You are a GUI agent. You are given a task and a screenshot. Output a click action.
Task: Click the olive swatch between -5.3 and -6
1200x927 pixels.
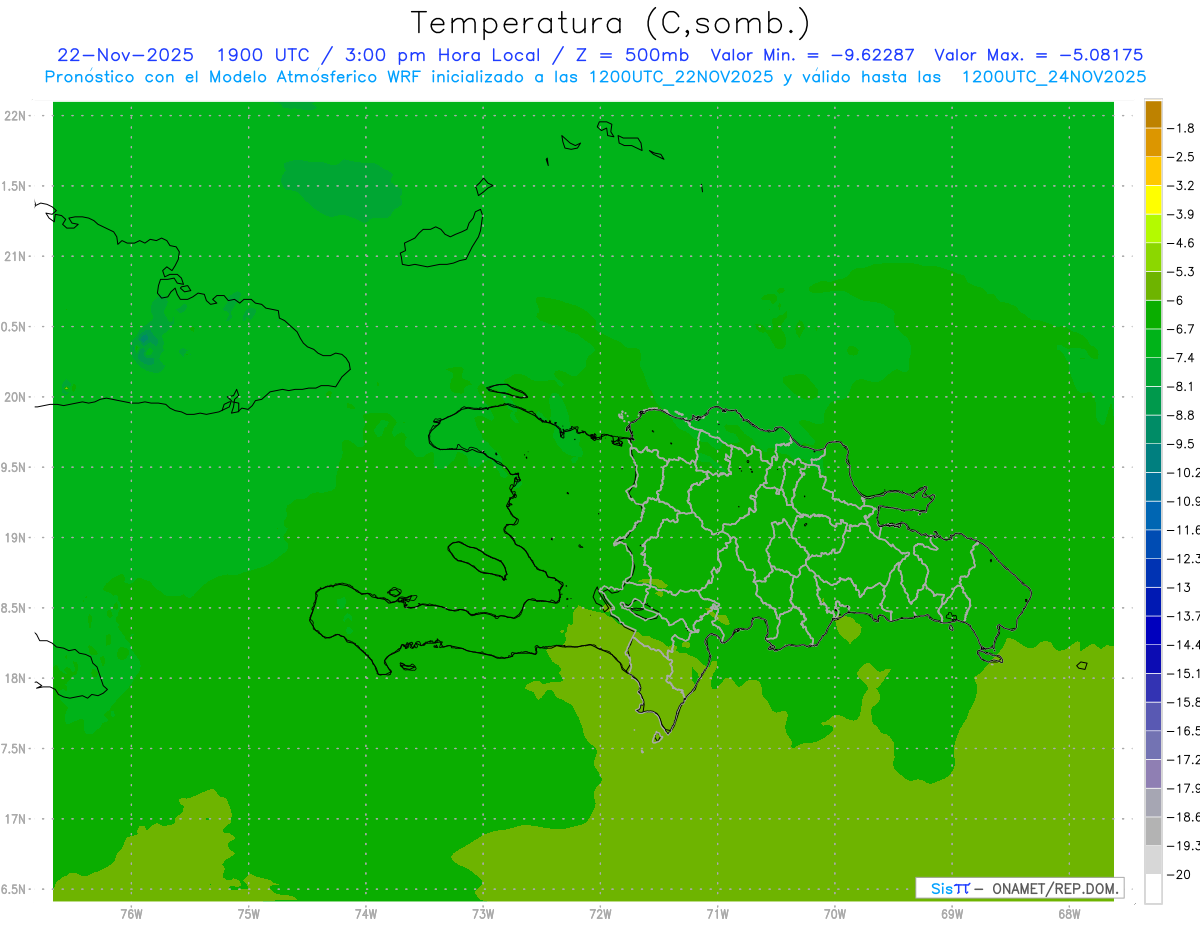[x=1153, y=286]
